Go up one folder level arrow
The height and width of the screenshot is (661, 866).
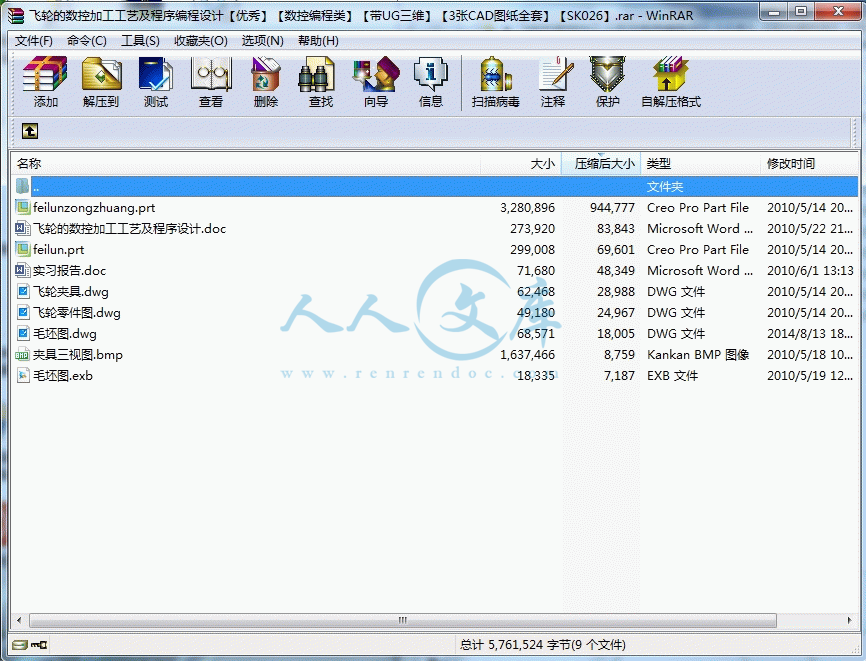(30, 131)
